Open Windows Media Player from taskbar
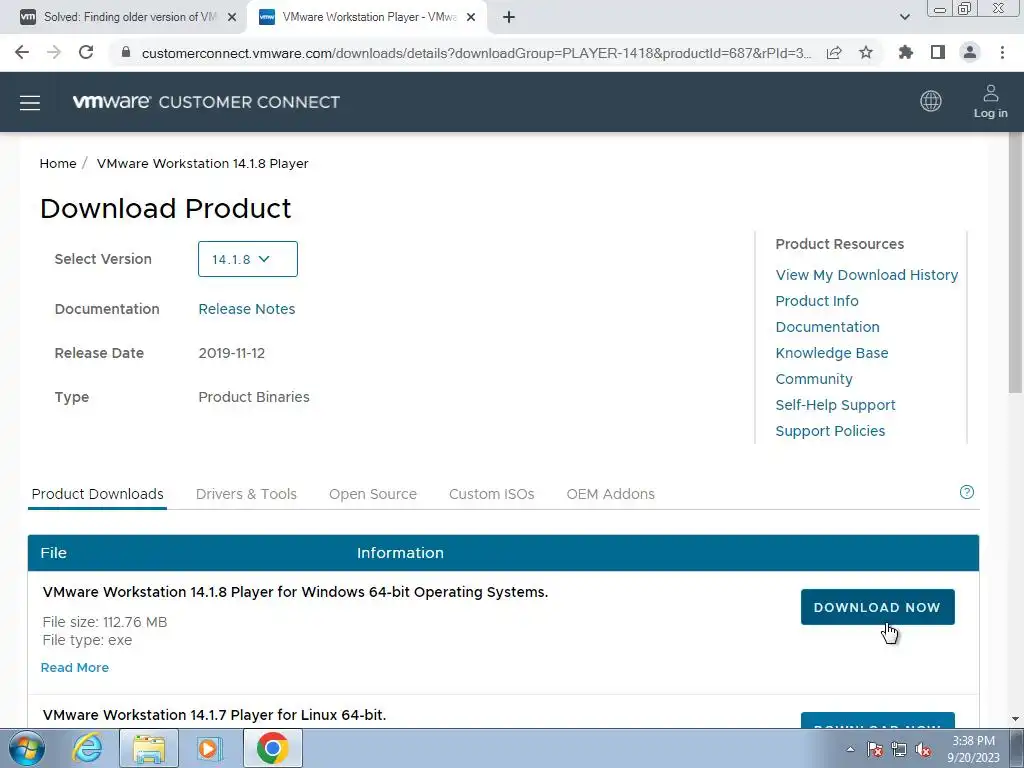 click(209, 748)
